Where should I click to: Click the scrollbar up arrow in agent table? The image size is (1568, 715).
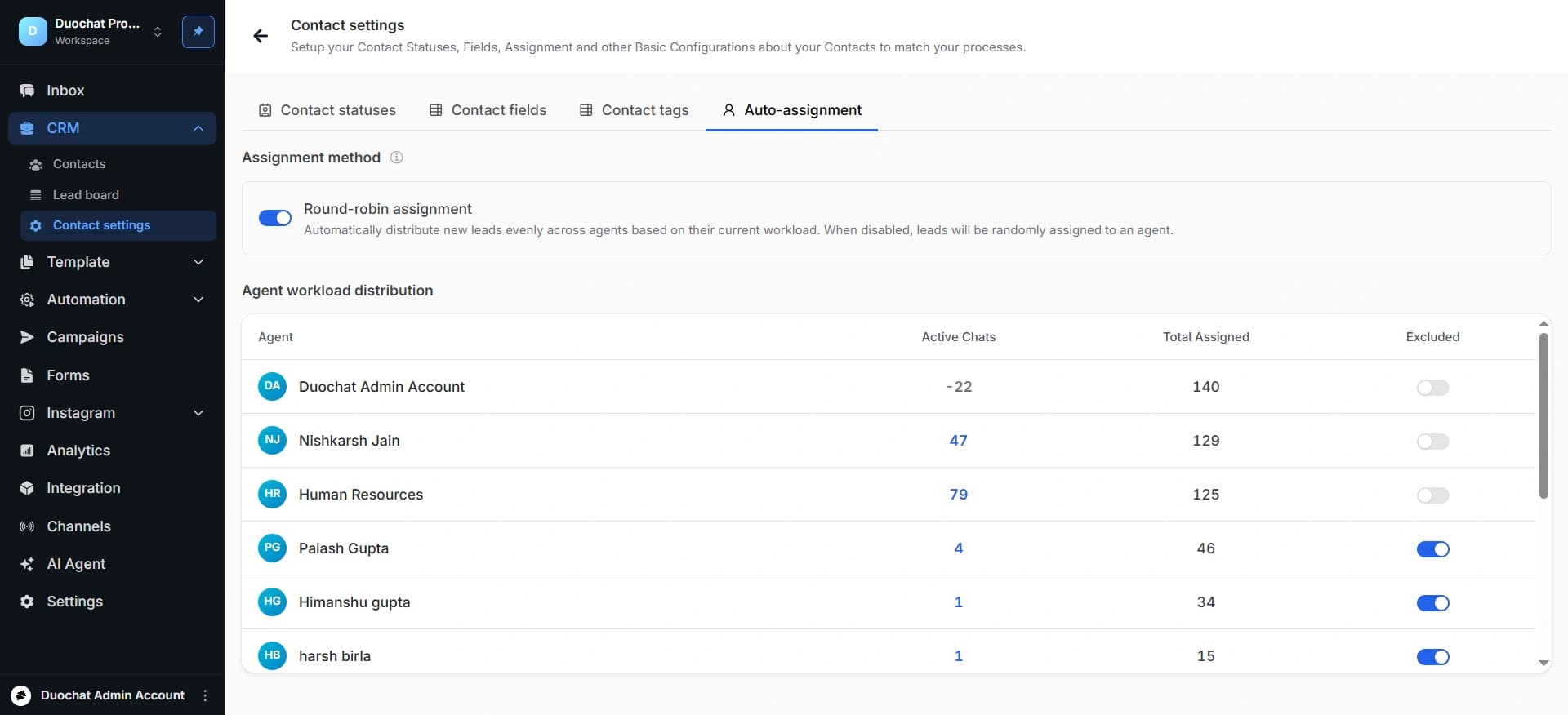pos(1543,324)
